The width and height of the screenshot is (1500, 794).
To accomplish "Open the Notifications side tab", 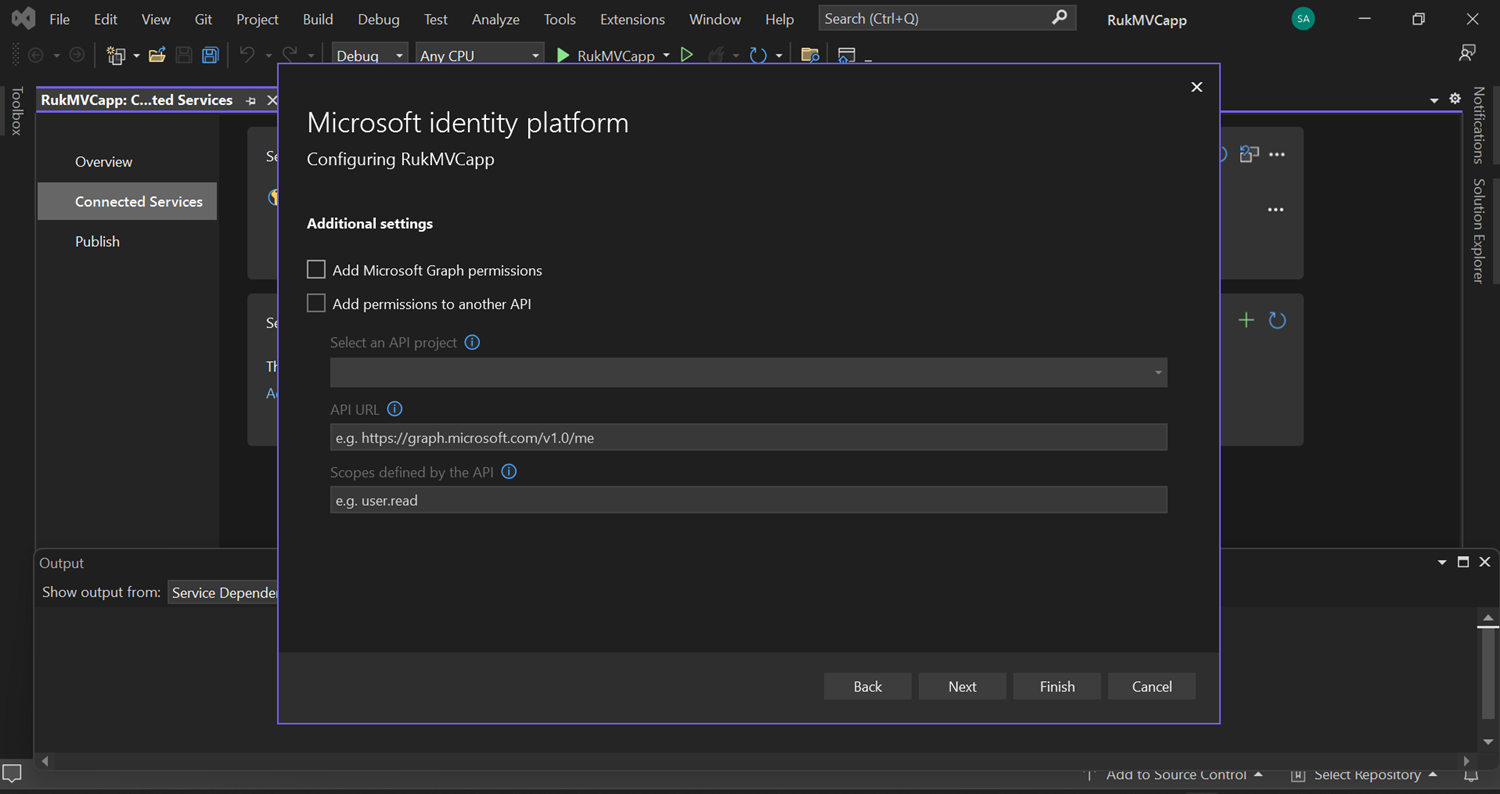I will click(x=1478, y=125).
